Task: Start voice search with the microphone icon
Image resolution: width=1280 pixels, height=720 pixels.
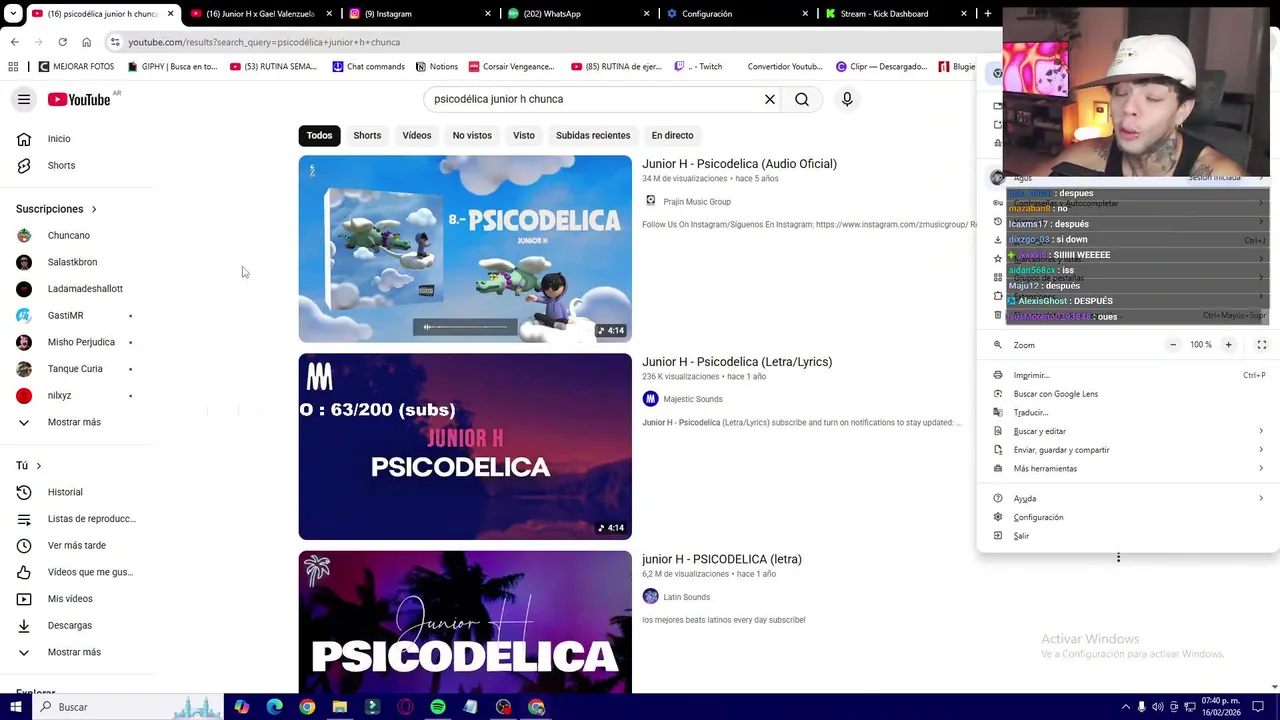Action: (847, 99)
